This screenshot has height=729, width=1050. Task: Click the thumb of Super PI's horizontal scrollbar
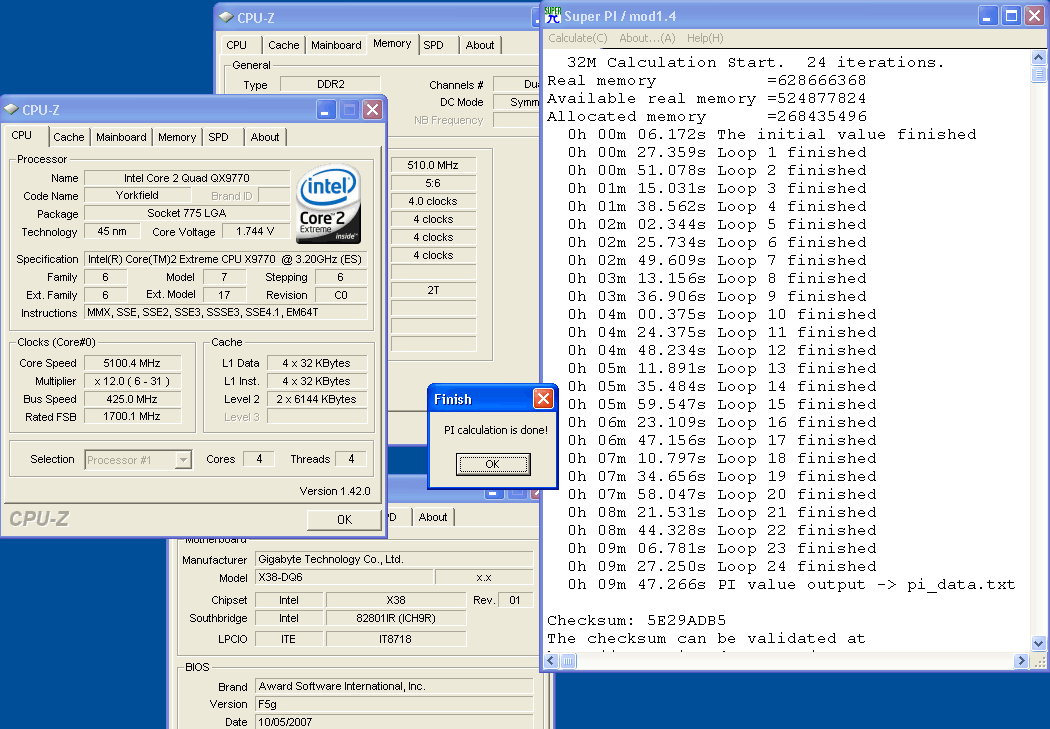568,661
